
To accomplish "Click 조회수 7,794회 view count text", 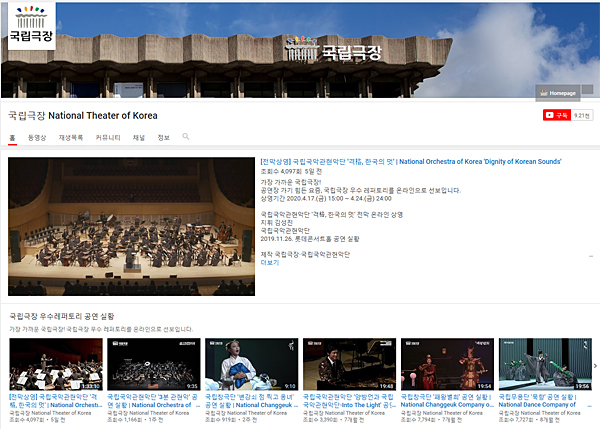I will click(x=419, y=420).
